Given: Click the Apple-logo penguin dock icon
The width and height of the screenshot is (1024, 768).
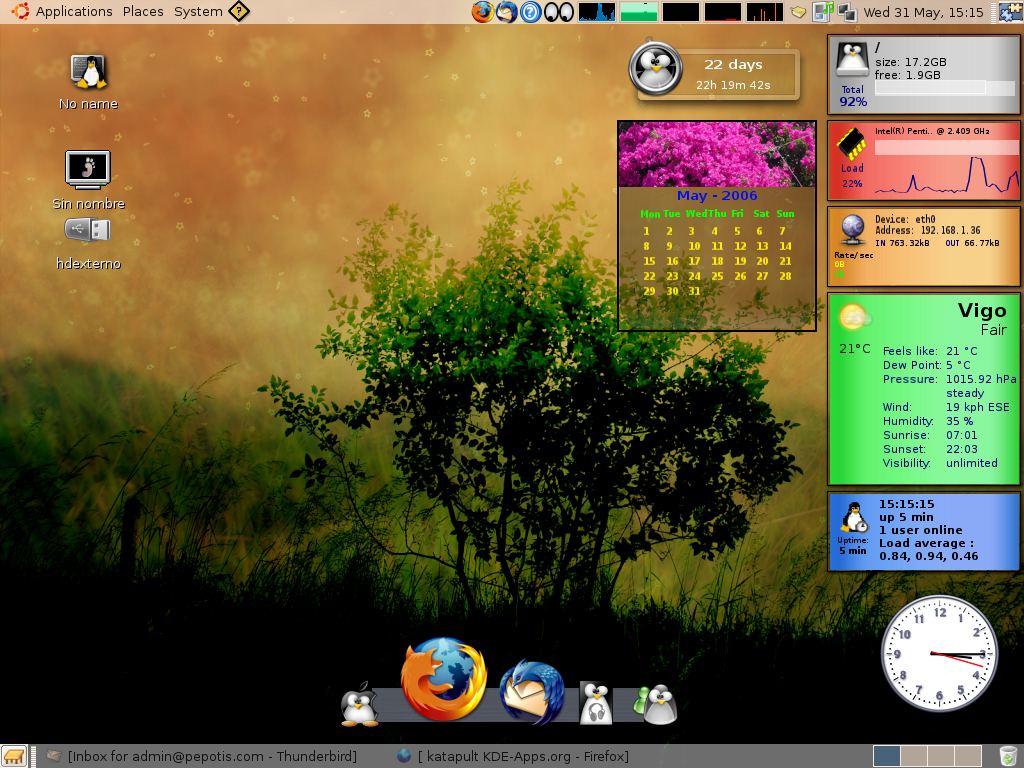Looking at the screenshot, I should 359,704.
